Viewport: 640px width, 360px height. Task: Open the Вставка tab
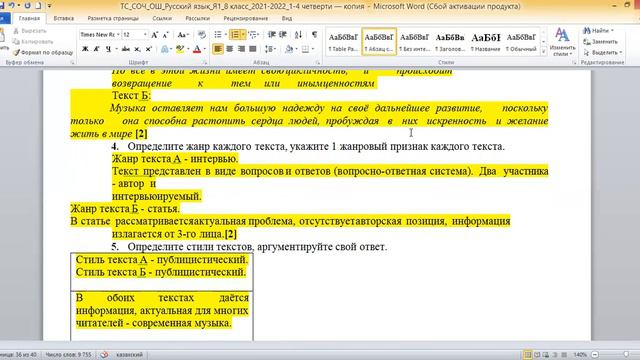(x=64, y=18)
